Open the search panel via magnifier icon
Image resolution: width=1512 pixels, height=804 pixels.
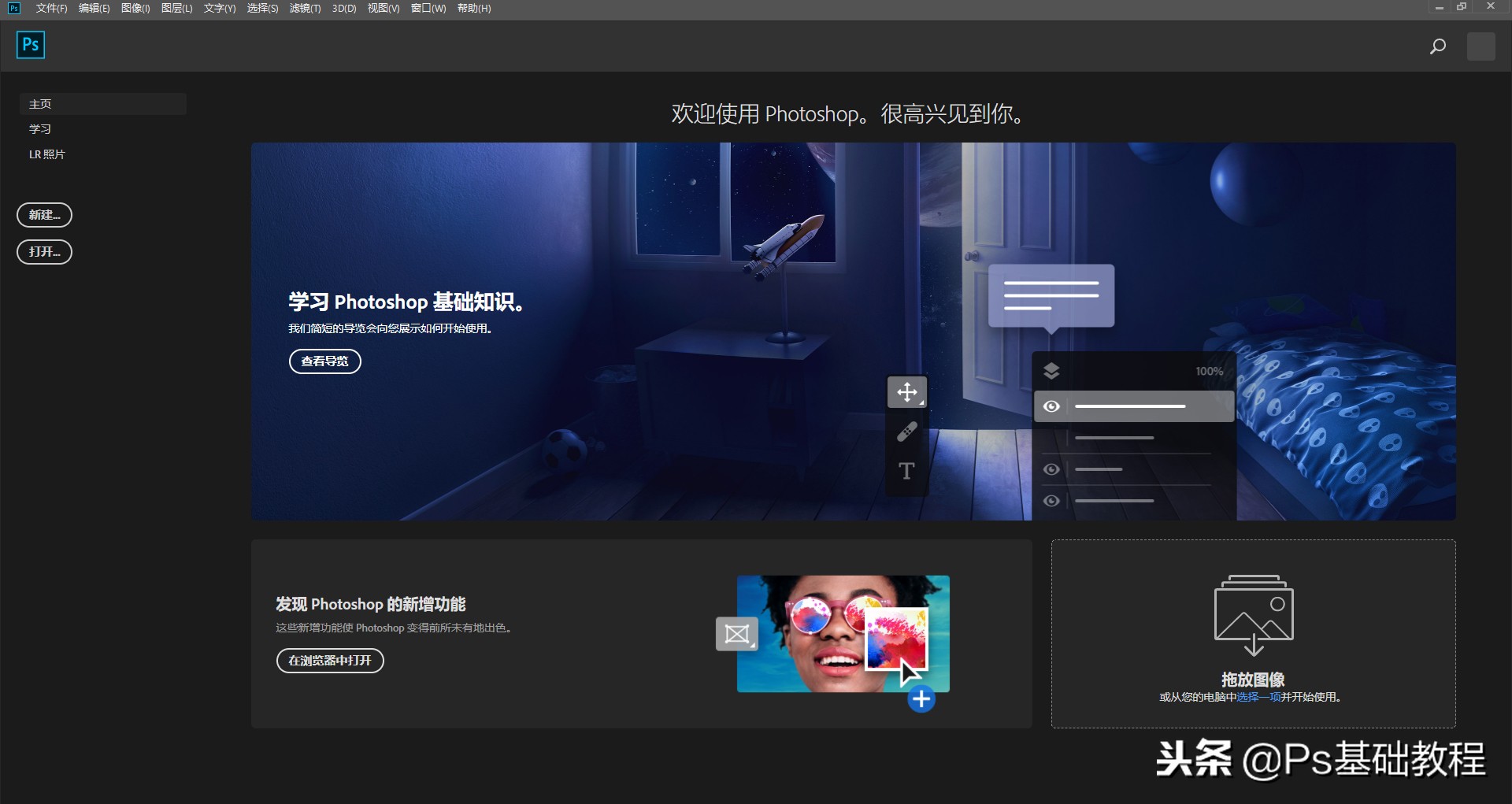1436,46
